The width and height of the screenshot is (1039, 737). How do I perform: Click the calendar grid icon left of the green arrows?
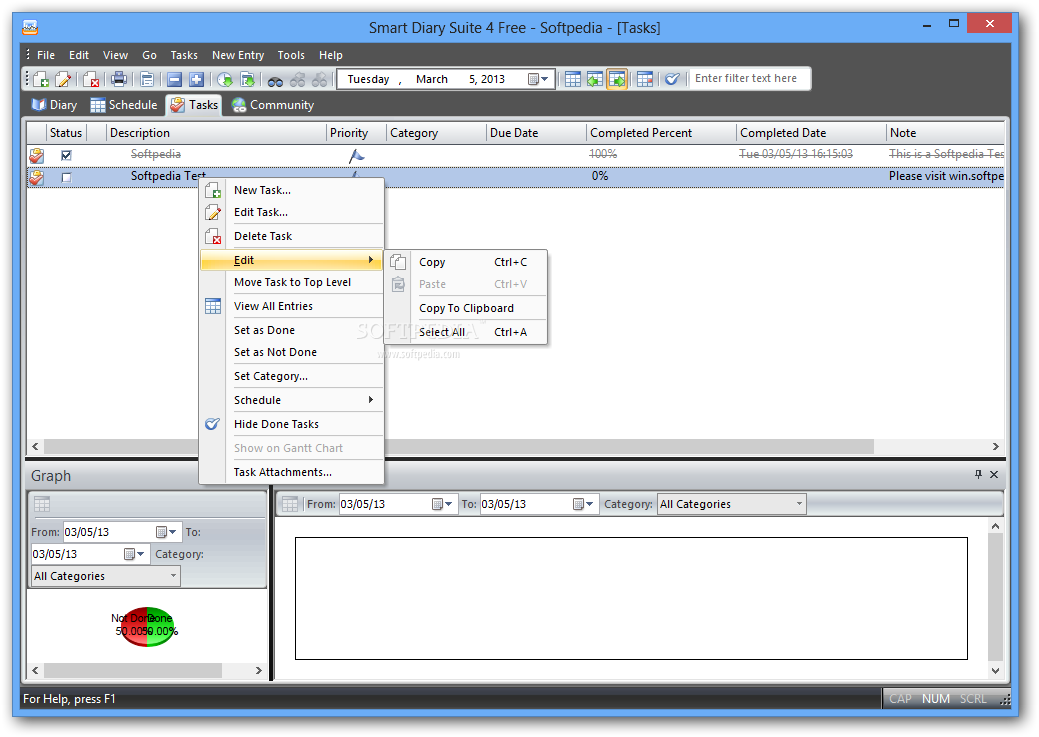pyautogui.click(x=573, y=80)
